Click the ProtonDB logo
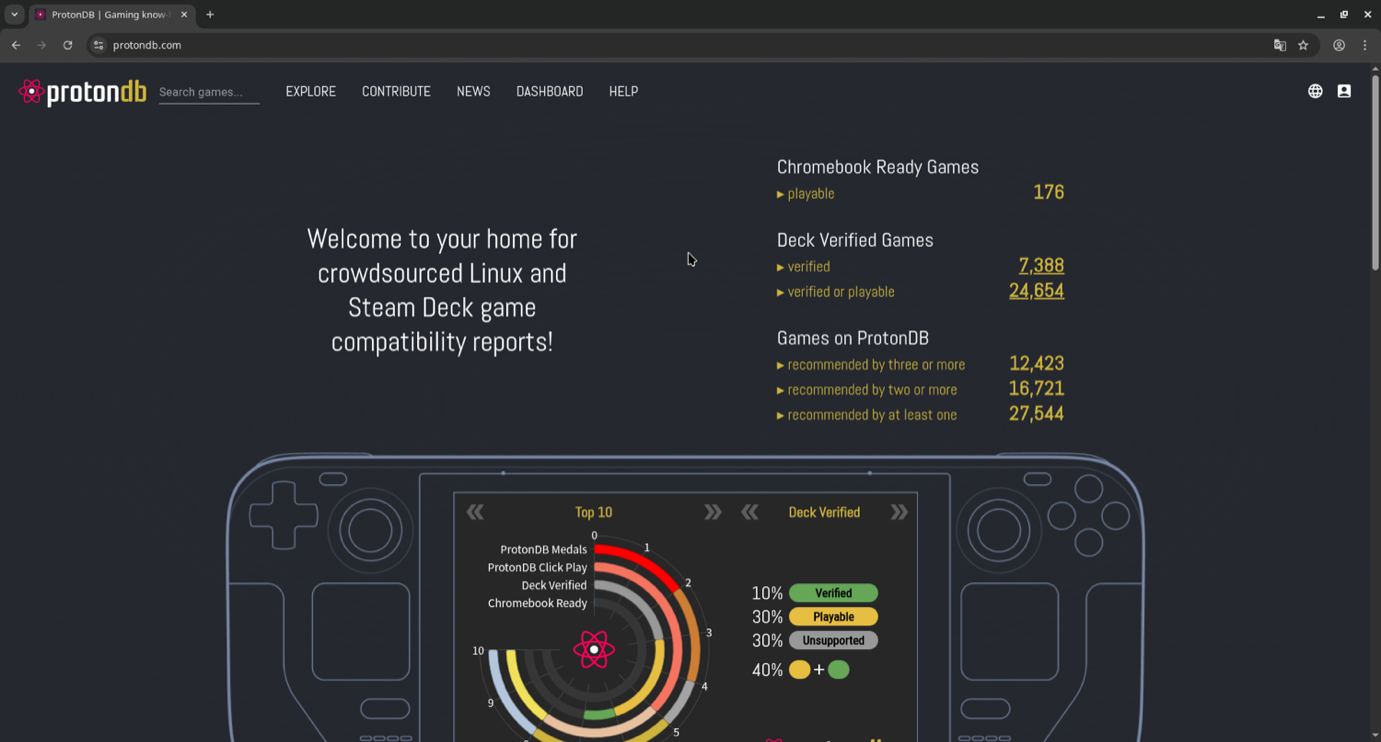1381x742 pixels. pos(82,92)
